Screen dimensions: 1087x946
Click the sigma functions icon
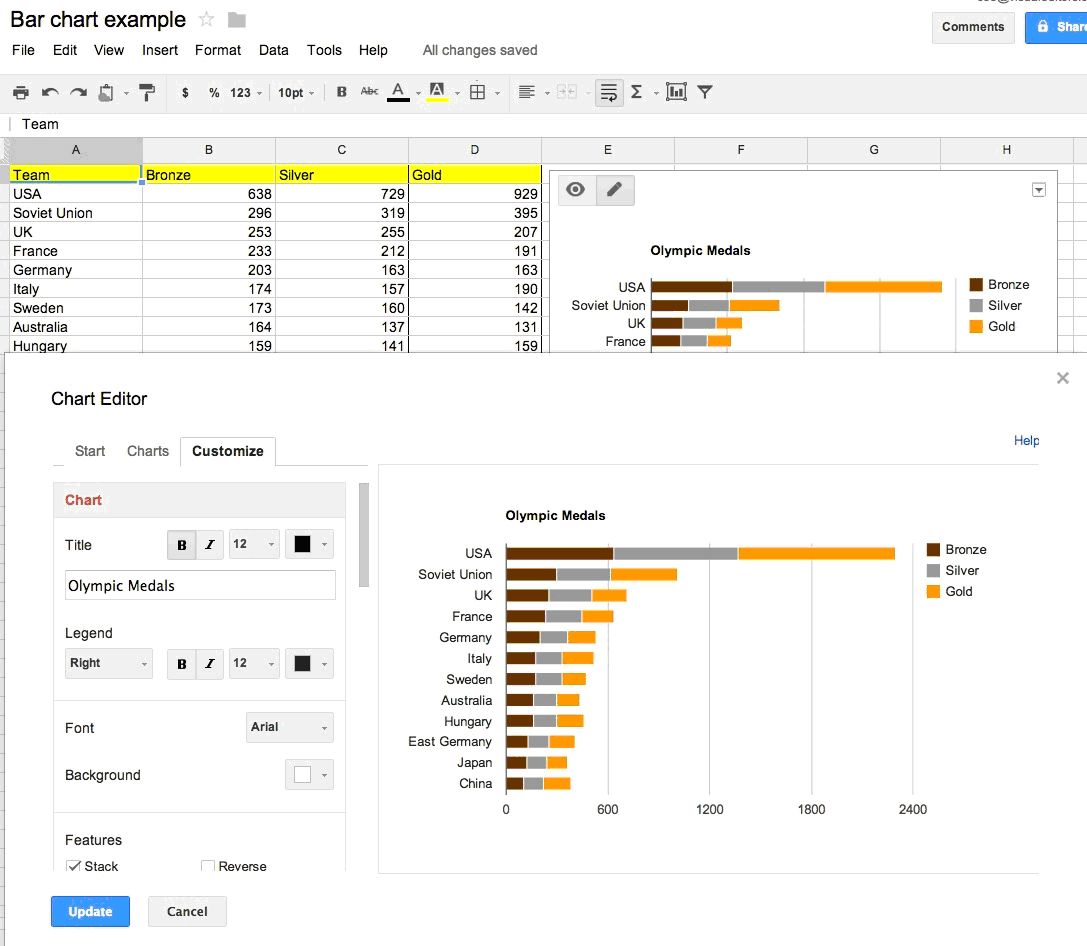point(636,92)
